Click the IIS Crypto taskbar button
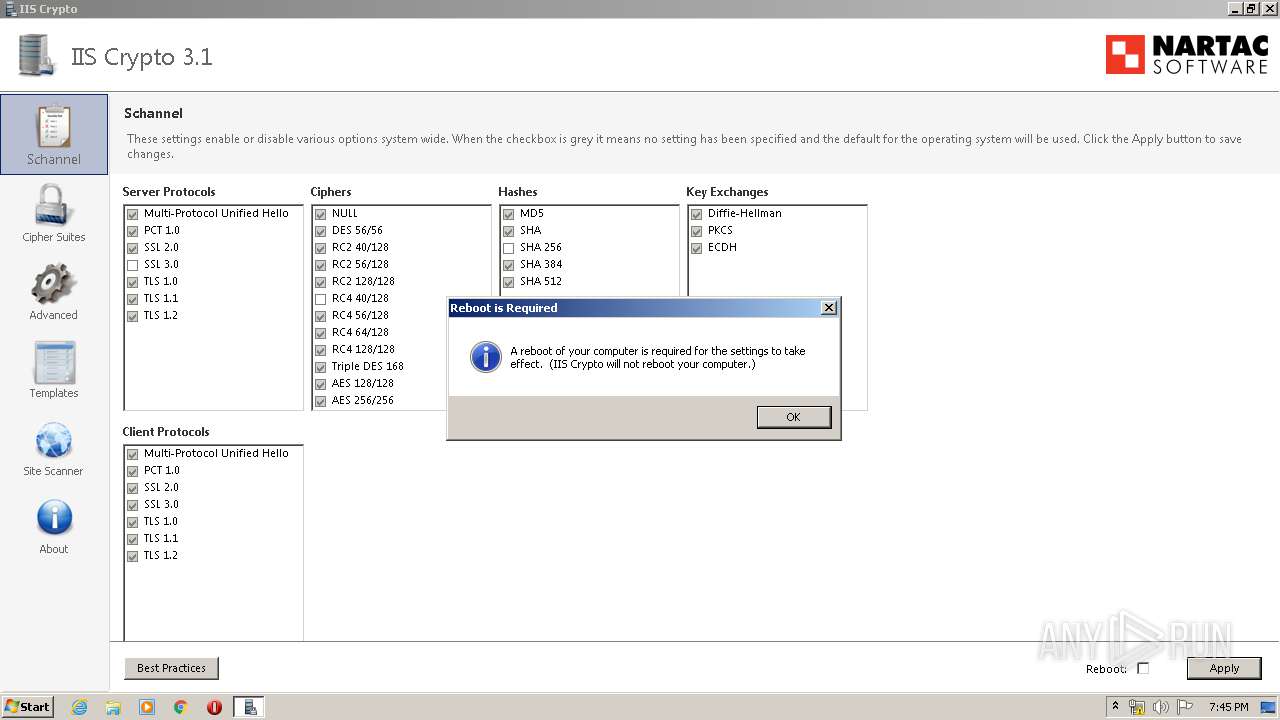The height and width of the screenshot is (720, 1280). click(x=250, y=707)
